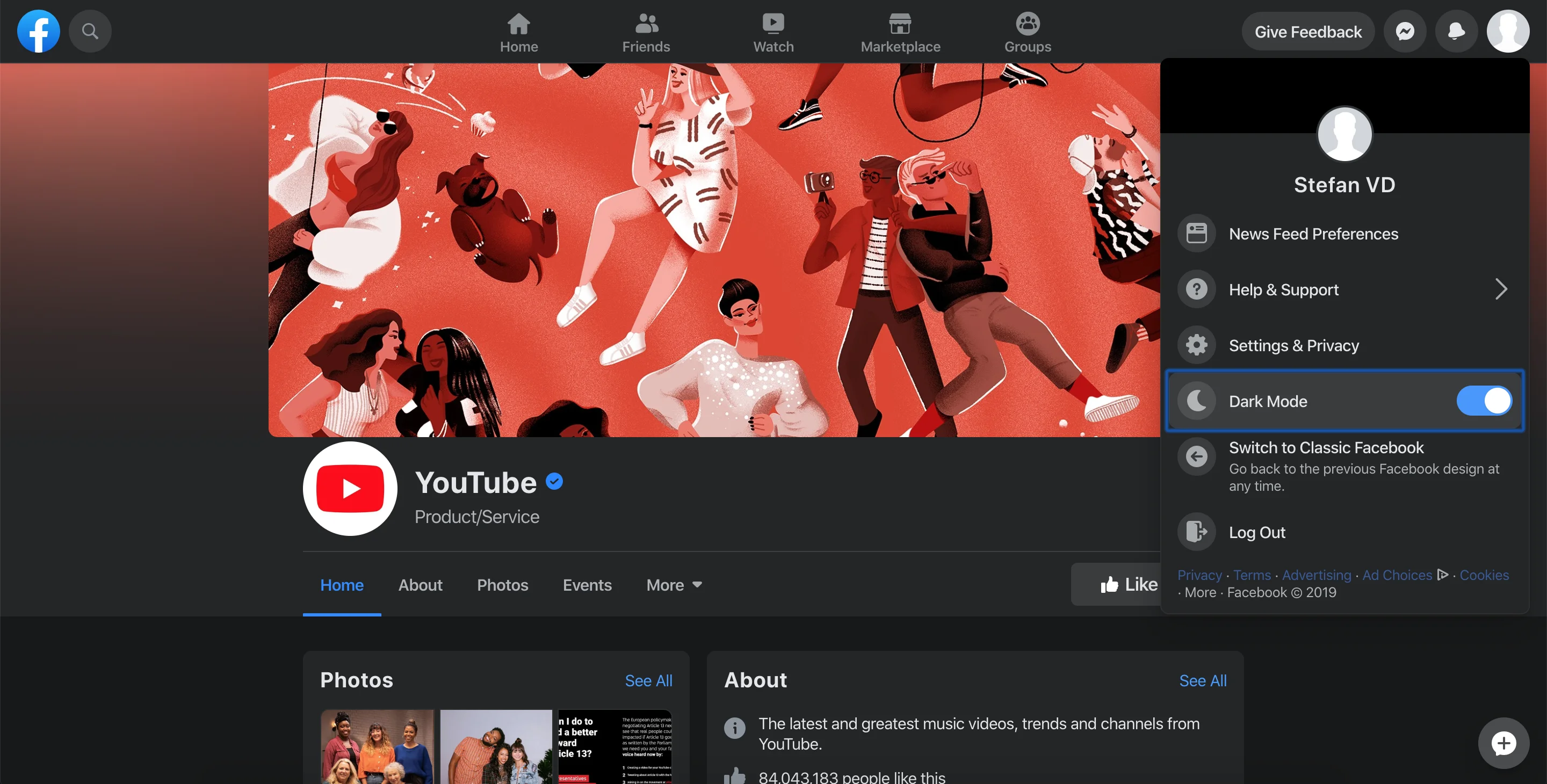Expand Help & Support submenu chevron
The image size is (1547, 784).
[x=1501, y=289]
